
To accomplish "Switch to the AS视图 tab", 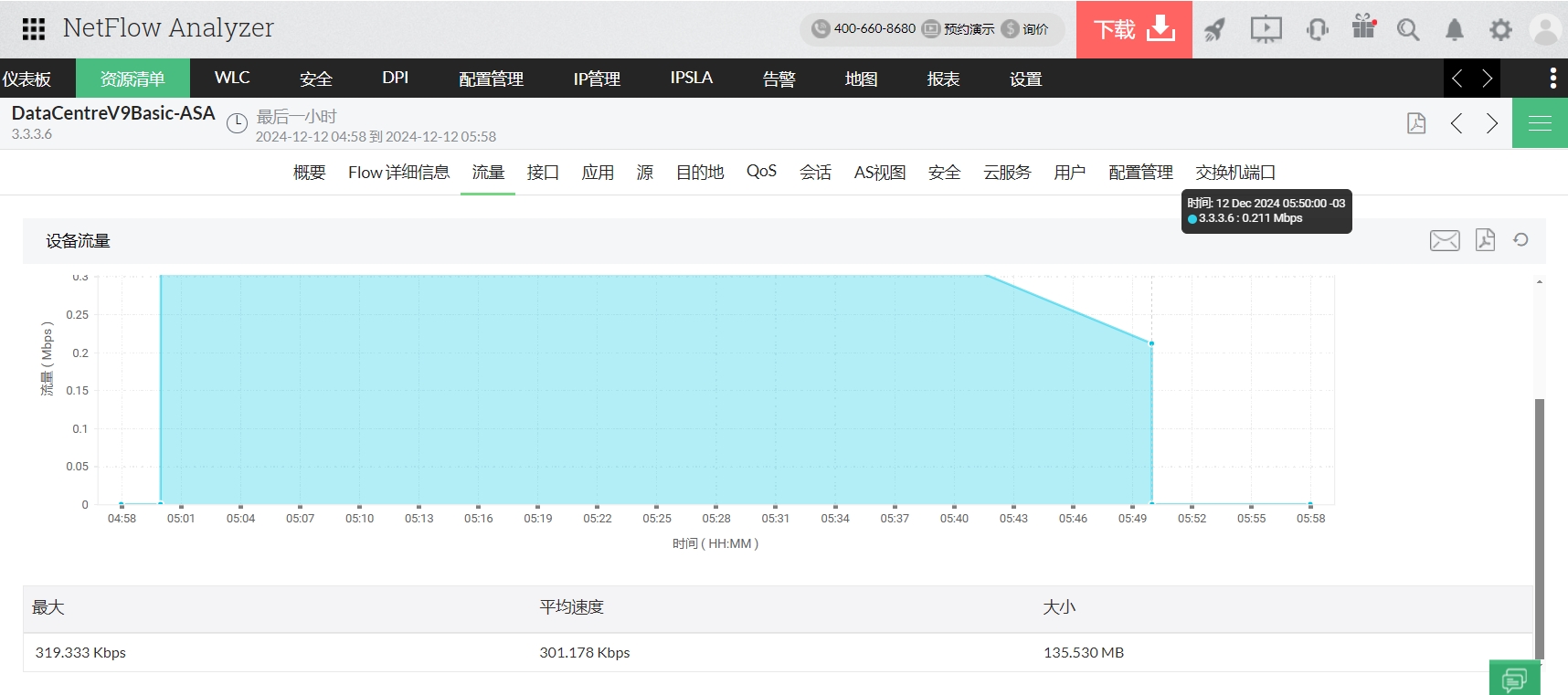I will point(880,172).
